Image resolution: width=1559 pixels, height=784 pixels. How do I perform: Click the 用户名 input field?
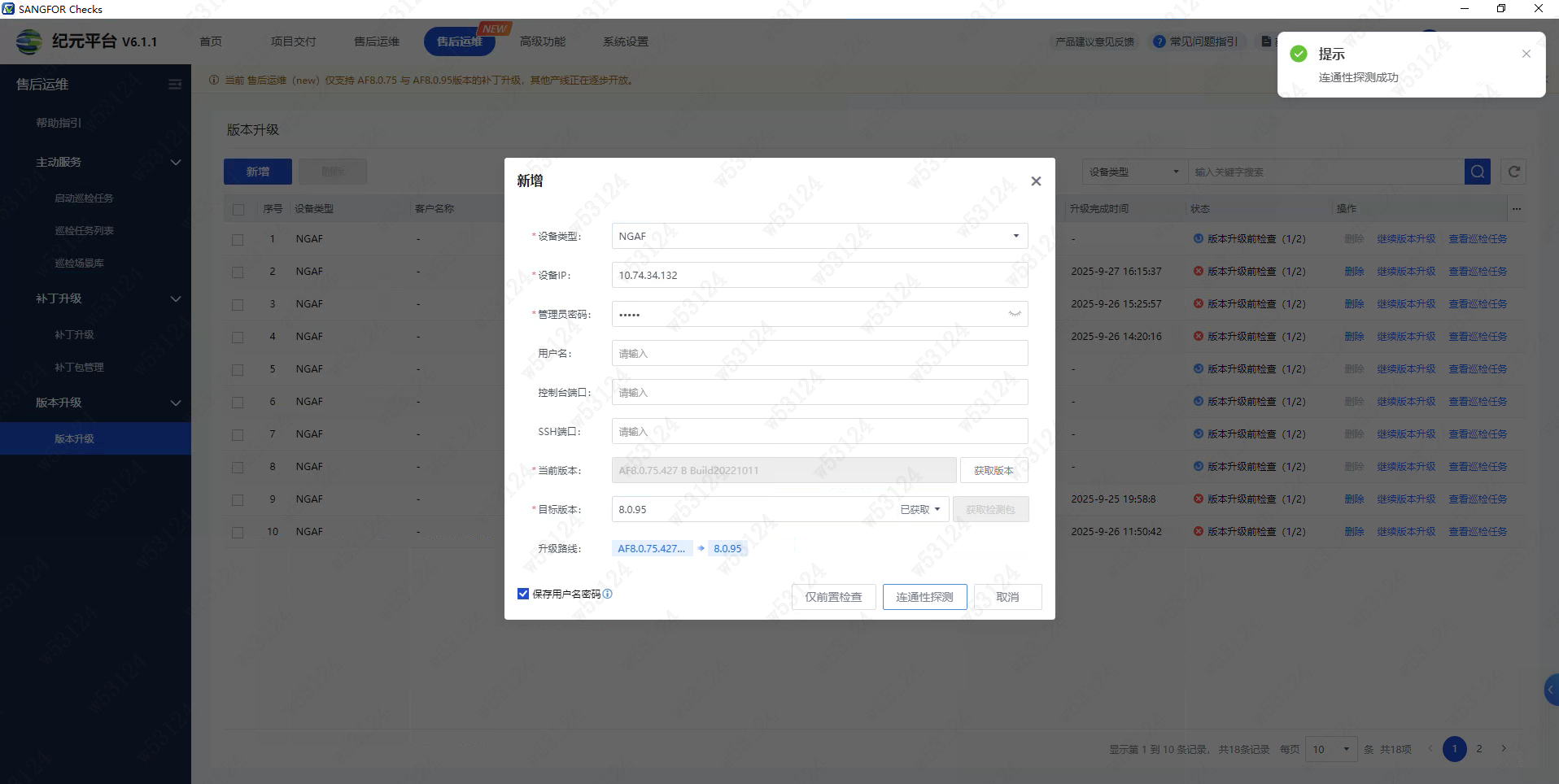[x=819, y=353]
